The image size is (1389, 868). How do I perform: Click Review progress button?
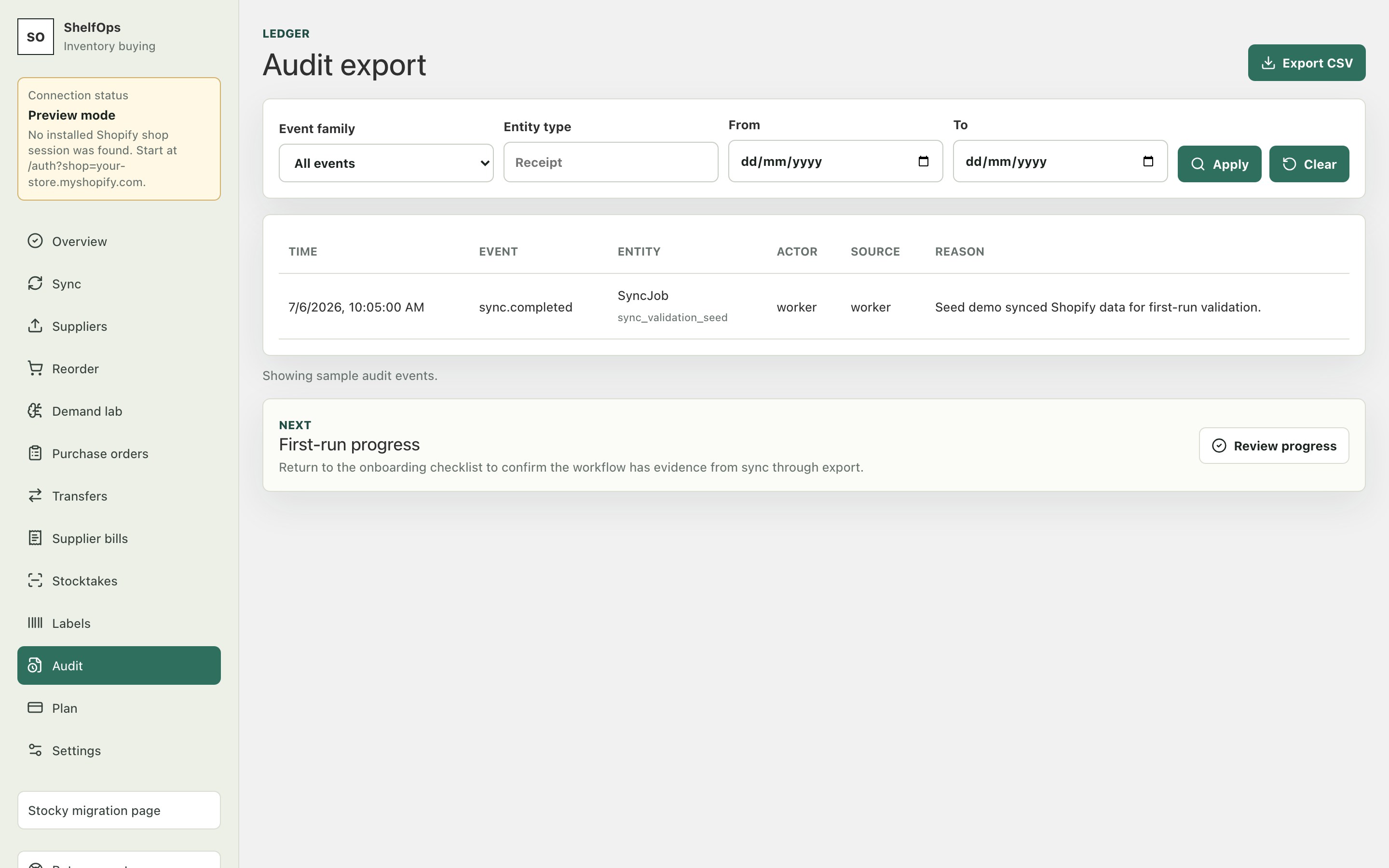1274,446
